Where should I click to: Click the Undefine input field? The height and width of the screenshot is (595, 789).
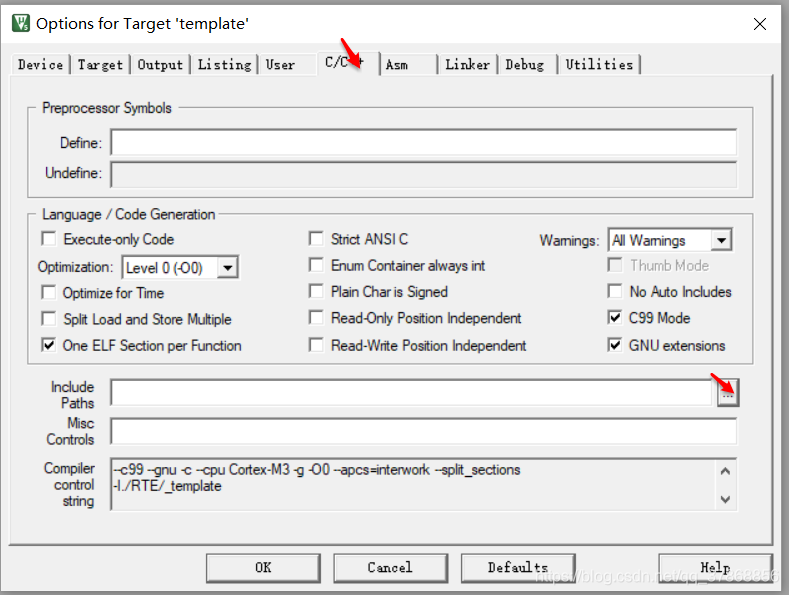point(424,174)
